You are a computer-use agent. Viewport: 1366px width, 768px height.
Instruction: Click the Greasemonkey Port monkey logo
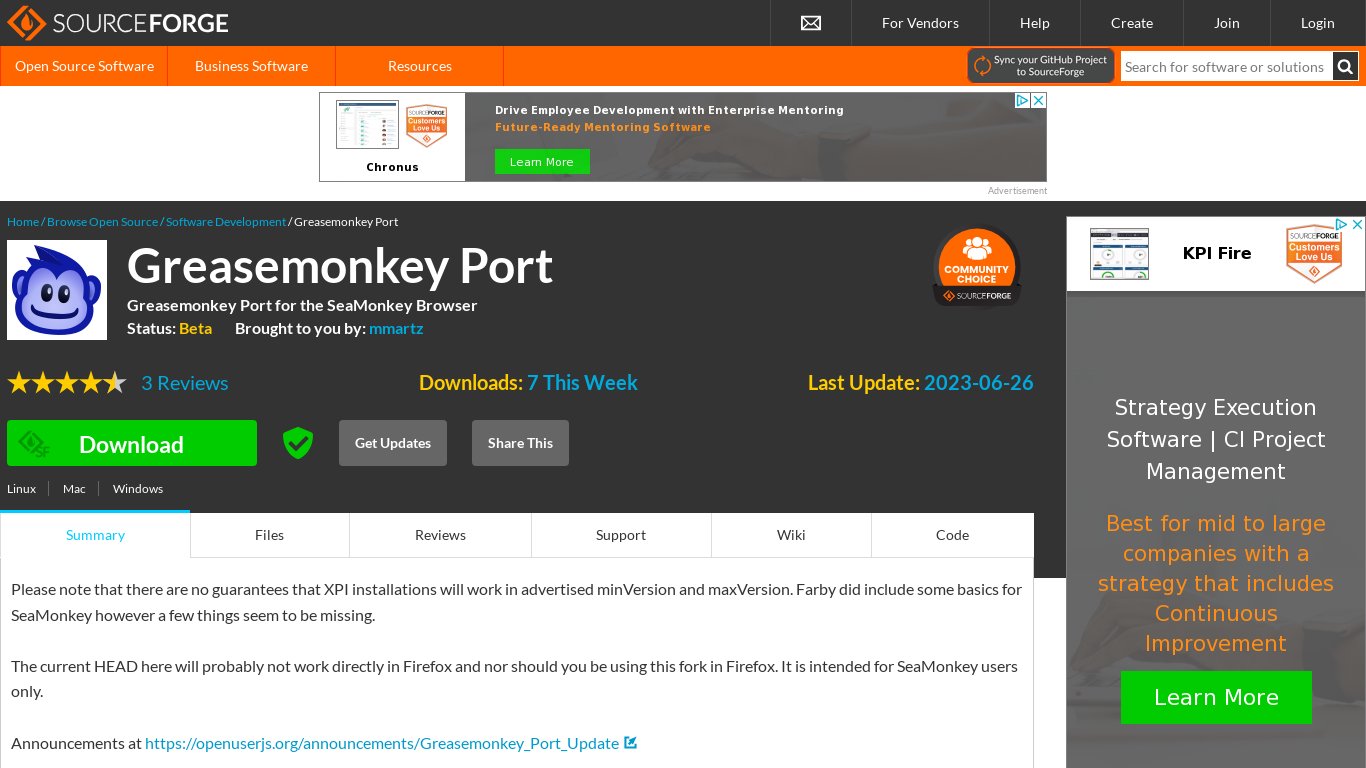click(x=57, y=290)
